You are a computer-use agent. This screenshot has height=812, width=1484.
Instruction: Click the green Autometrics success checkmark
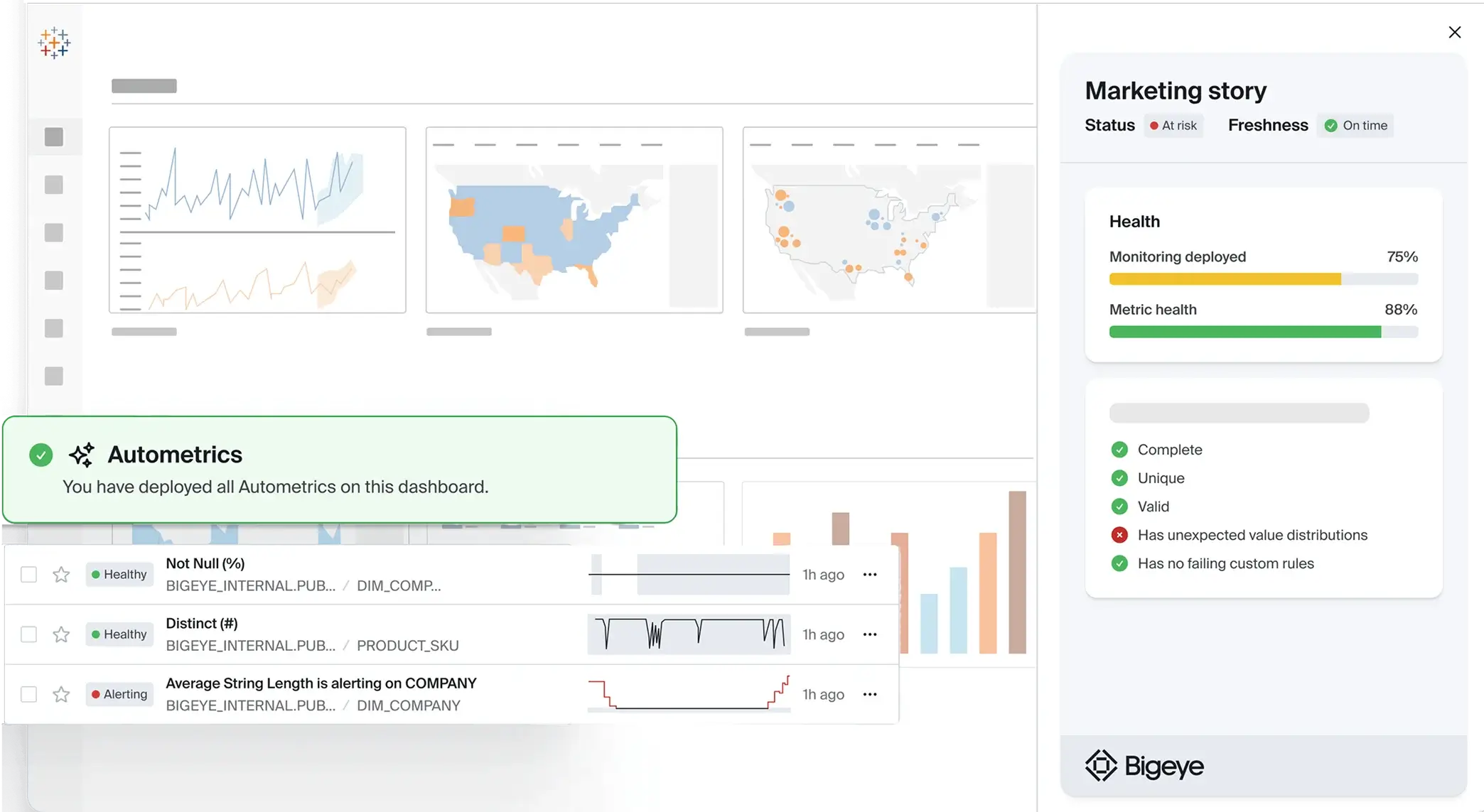click(x=41, y=455)
